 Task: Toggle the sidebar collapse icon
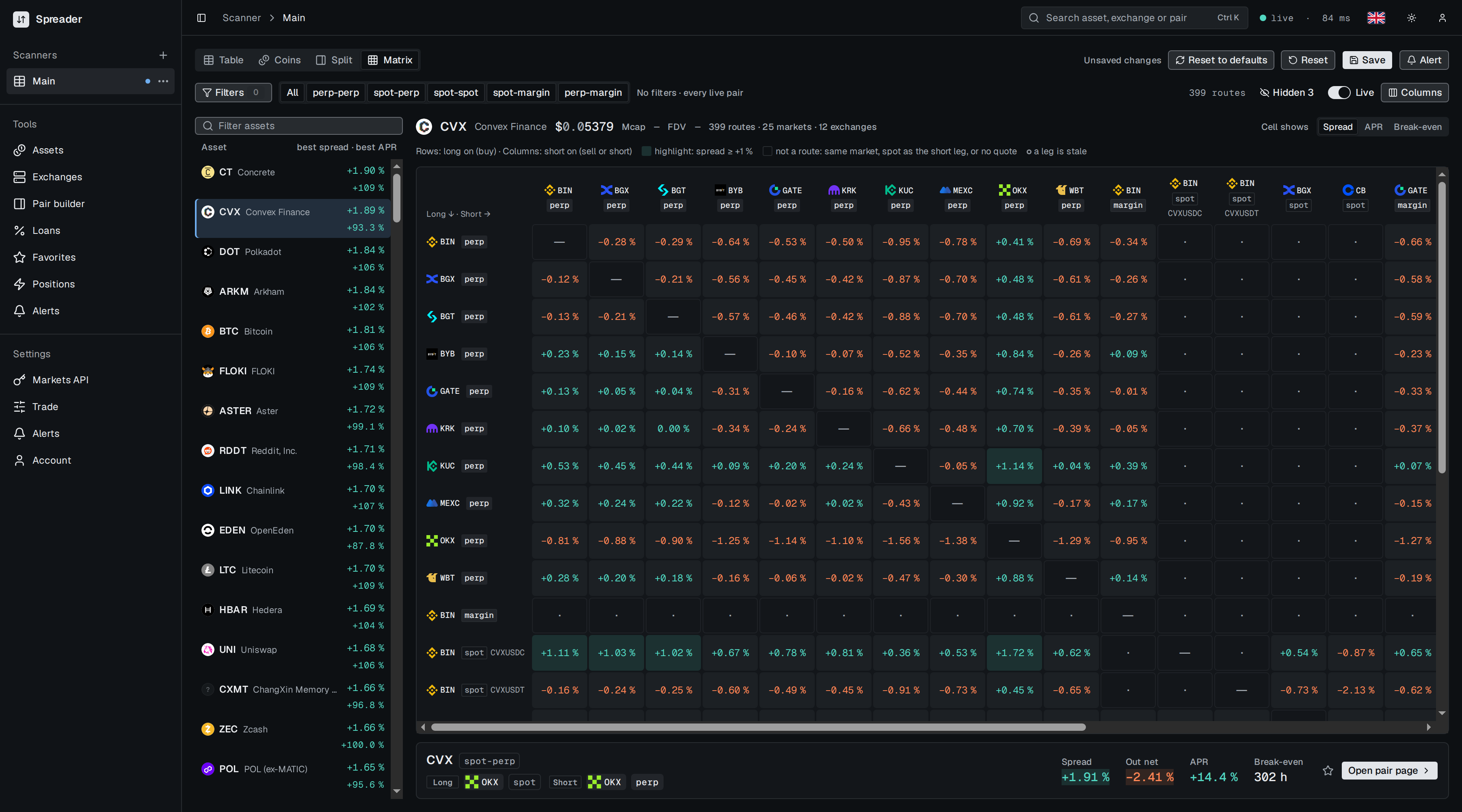(201, 17)
